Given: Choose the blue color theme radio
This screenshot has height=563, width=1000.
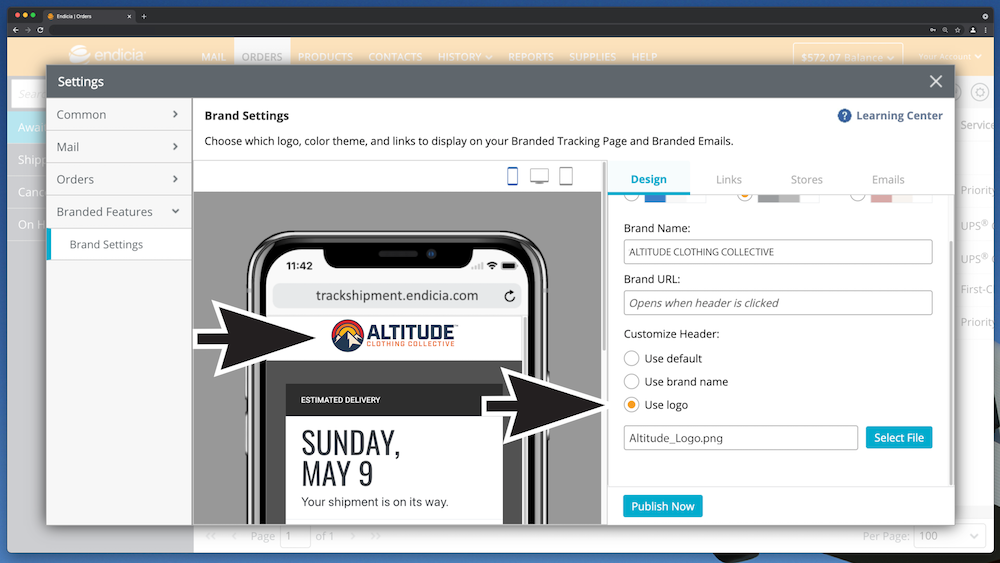Looking at the screenshot, I should pos(631,197).
